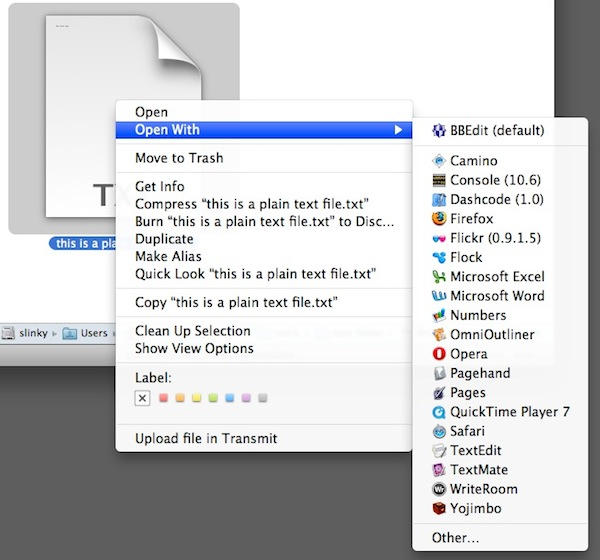Apply the green label color
Viewport: 600px width, 560px height.
coord(213,398)
